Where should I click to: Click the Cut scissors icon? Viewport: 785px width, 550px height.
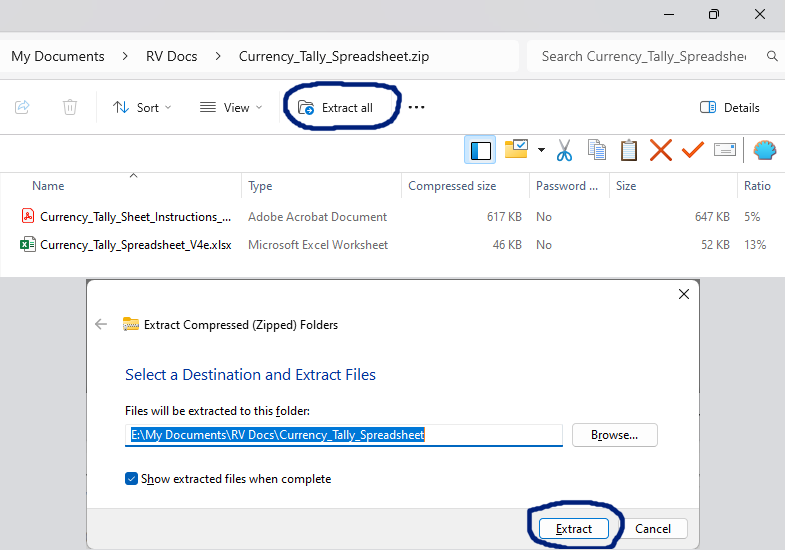(x=564, y=150)
